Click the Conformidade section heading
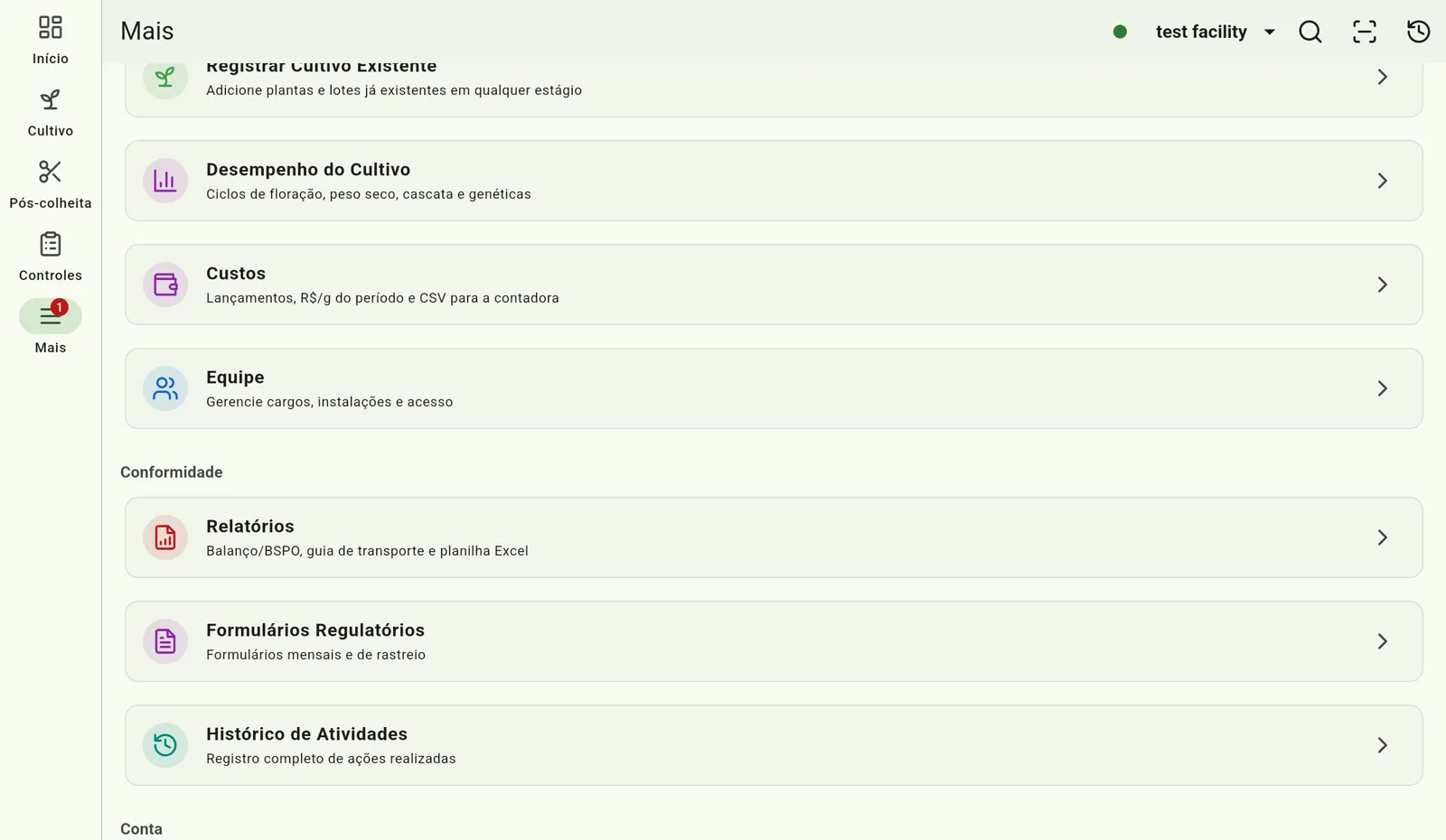 172,472
